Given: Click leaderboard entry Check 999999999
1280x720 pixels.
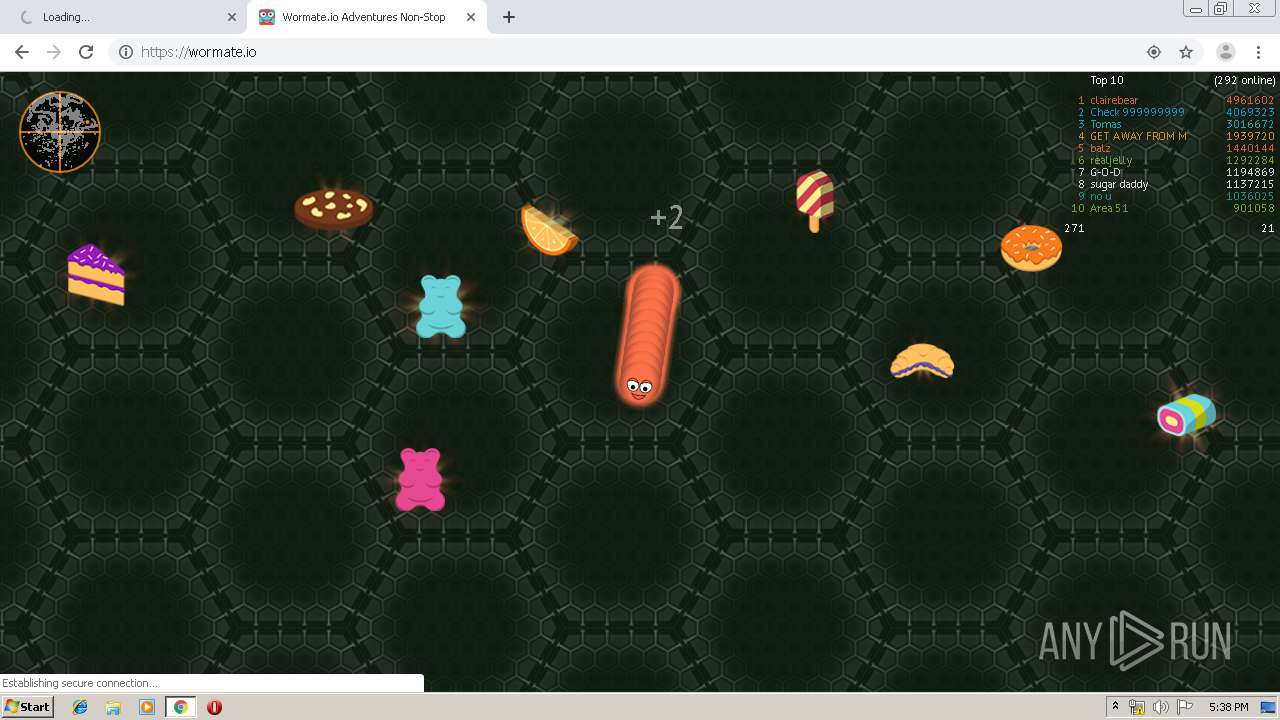Looking at the screenshot, I should [1137, 112].
